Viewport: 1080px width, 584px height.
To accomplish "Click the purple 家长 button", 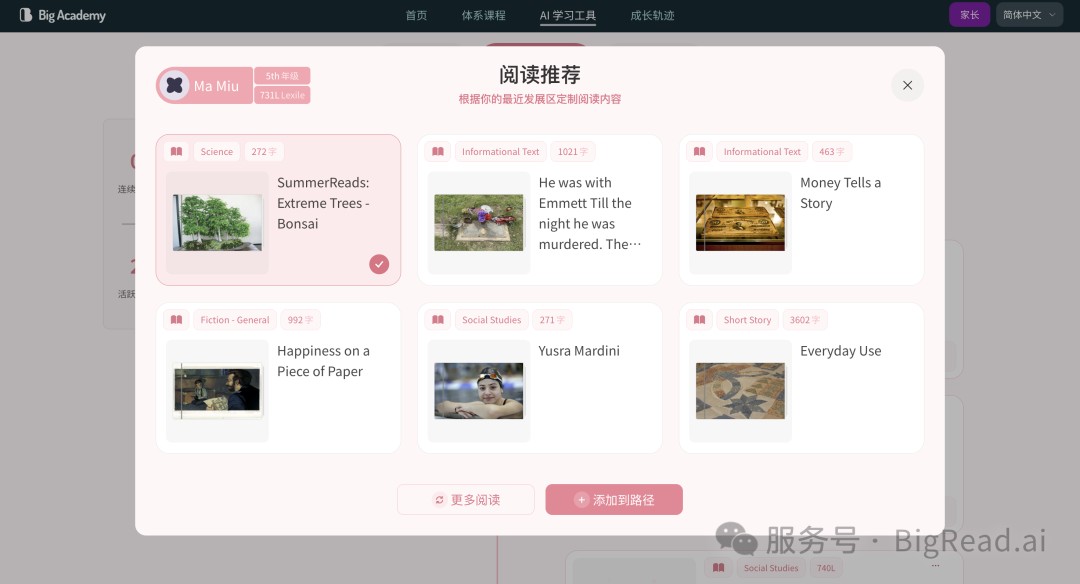I will pos(969,15).
